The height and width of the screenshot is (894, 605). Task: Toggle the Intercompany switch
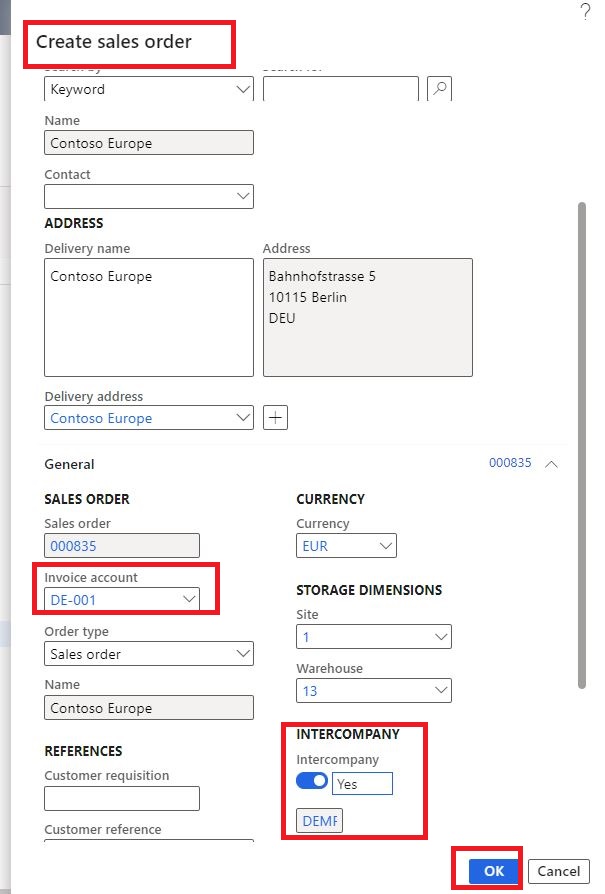pyautogui.click(x=312, y=781)
